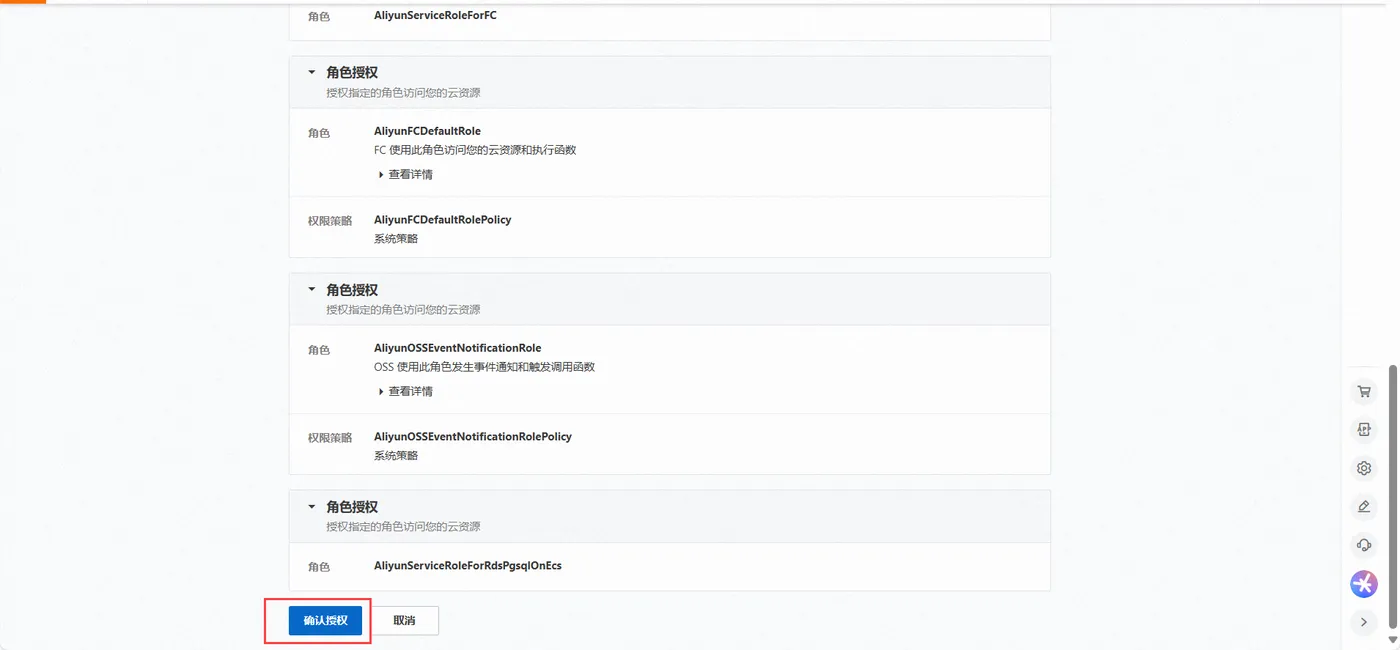Expand 查看详情 under AliyunOSSEventNotificationRole
Screen dimensions: 1400x650
pos(406,391)
